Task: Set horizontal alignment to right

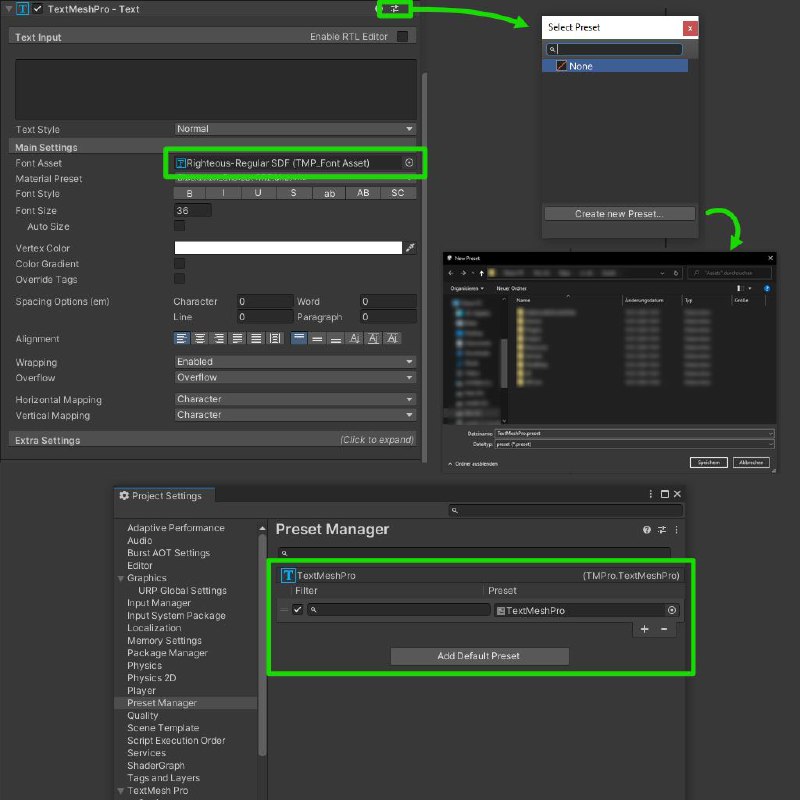Action: (219, 338)
